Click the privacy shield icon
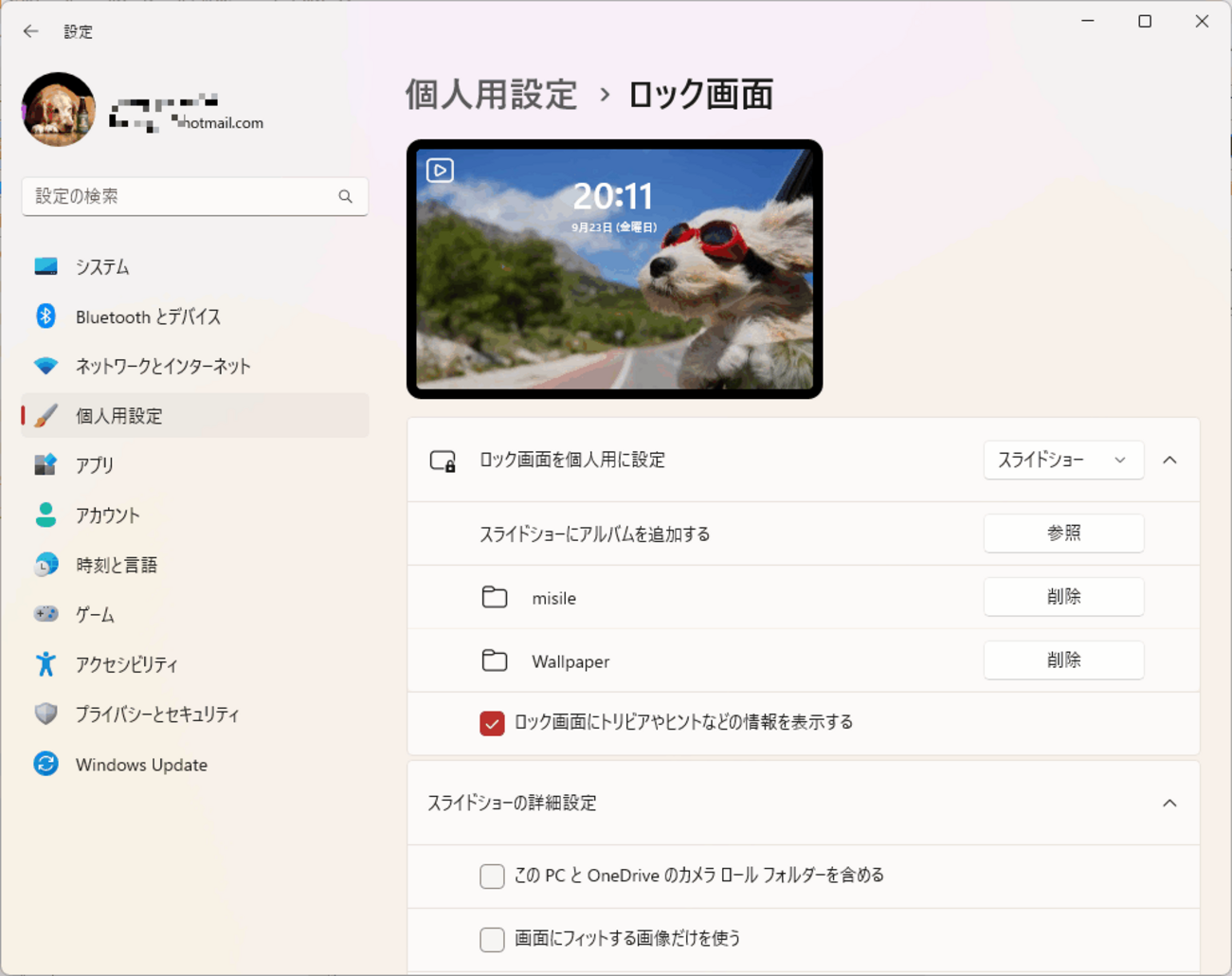 click(45, 714)
